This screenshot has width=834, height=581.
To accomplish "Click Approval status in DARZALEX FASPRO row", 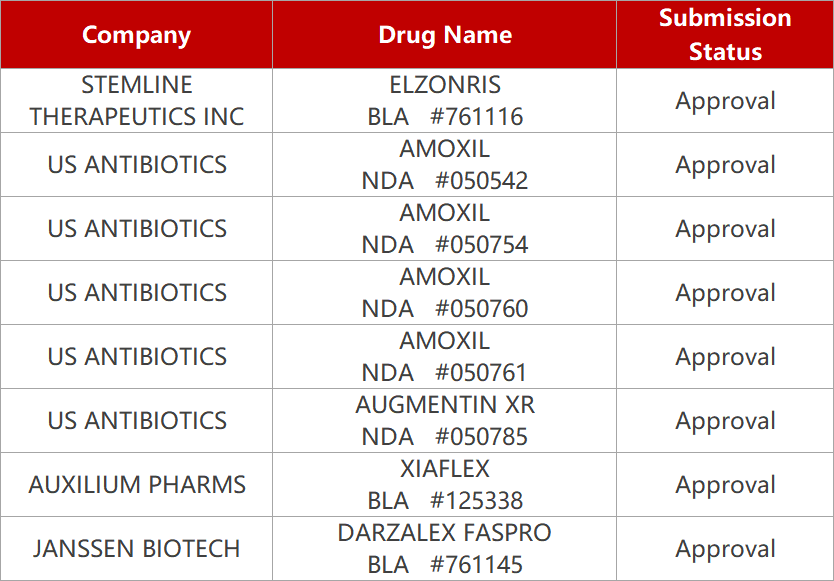I will [x=725, y=549].
